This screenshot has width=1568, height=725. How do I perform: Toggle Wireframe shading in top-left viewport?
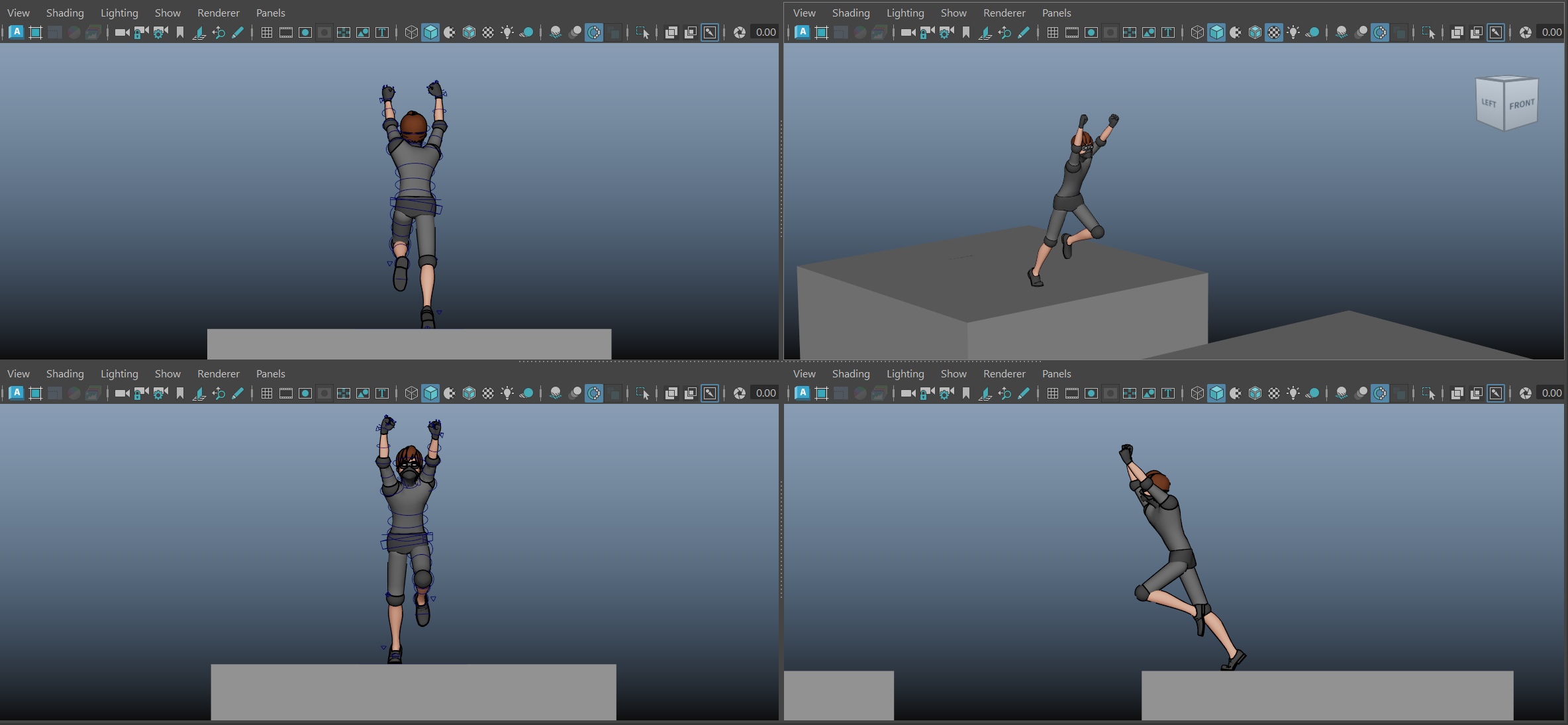pyautogui.click(x=411, y=32)
